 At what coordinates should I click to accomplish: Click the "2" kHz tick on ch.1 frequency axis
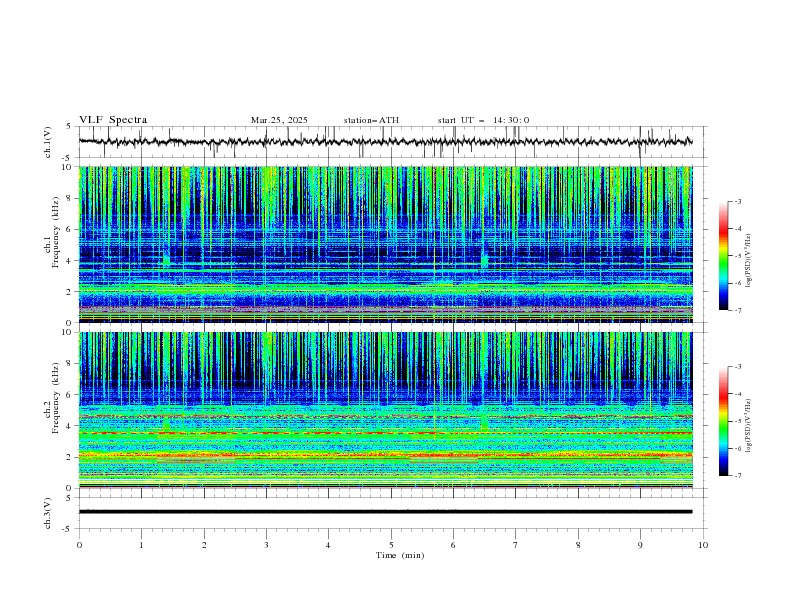68,292
